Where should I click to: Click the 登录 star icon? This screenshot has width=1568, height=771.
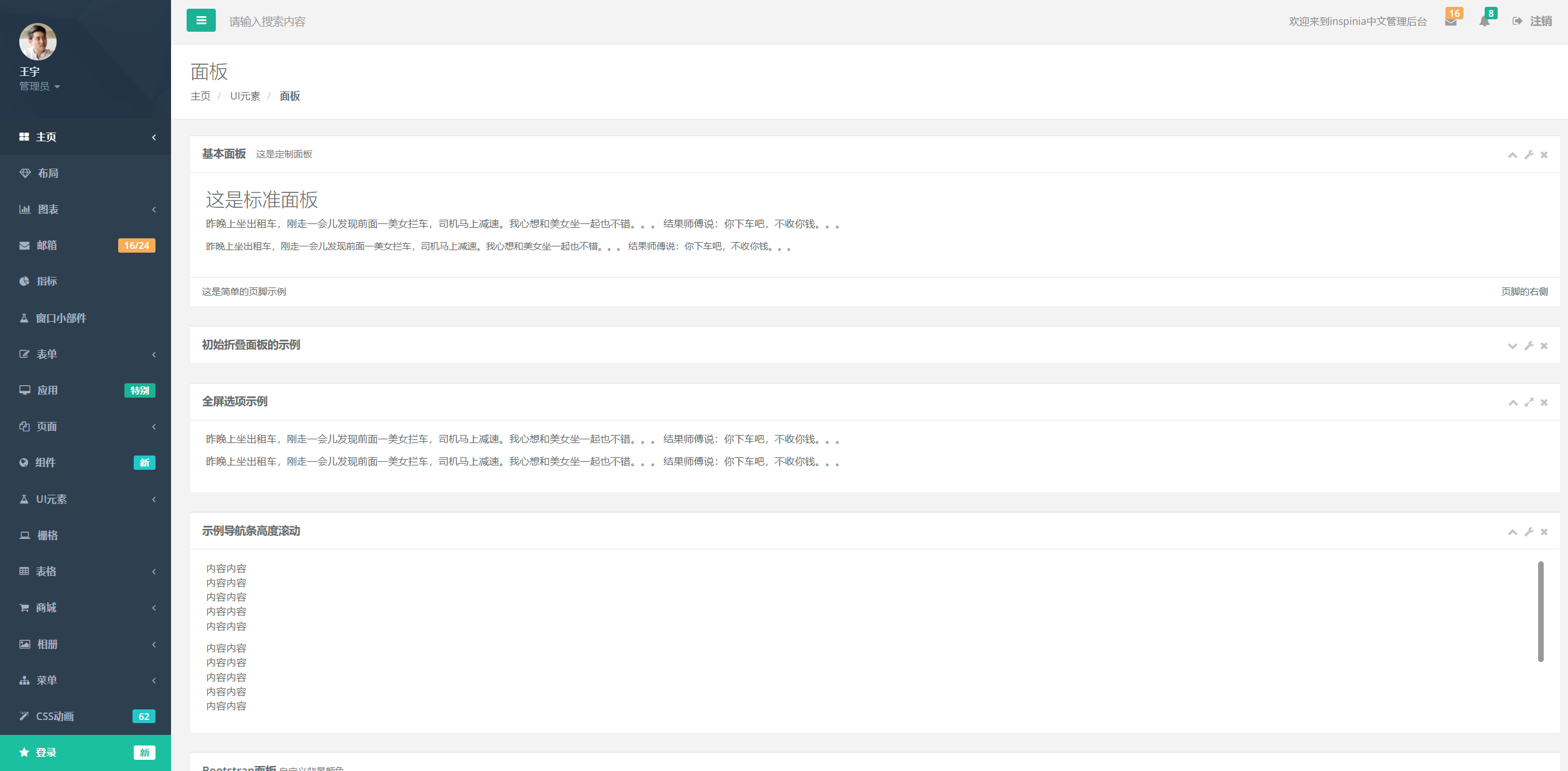coord(24,752)
